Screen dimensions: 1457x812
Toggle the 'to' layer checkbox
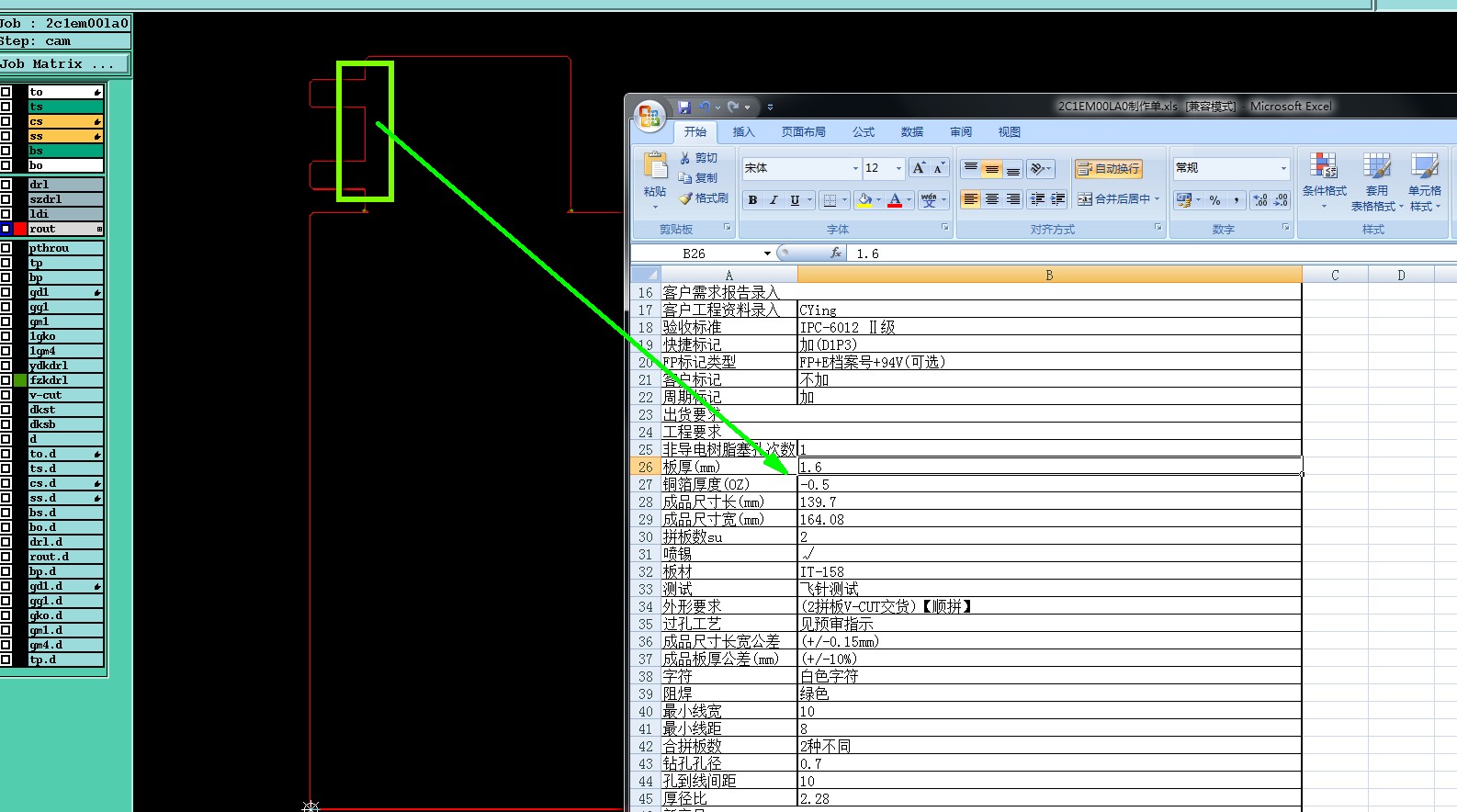[x=6, y=92]
